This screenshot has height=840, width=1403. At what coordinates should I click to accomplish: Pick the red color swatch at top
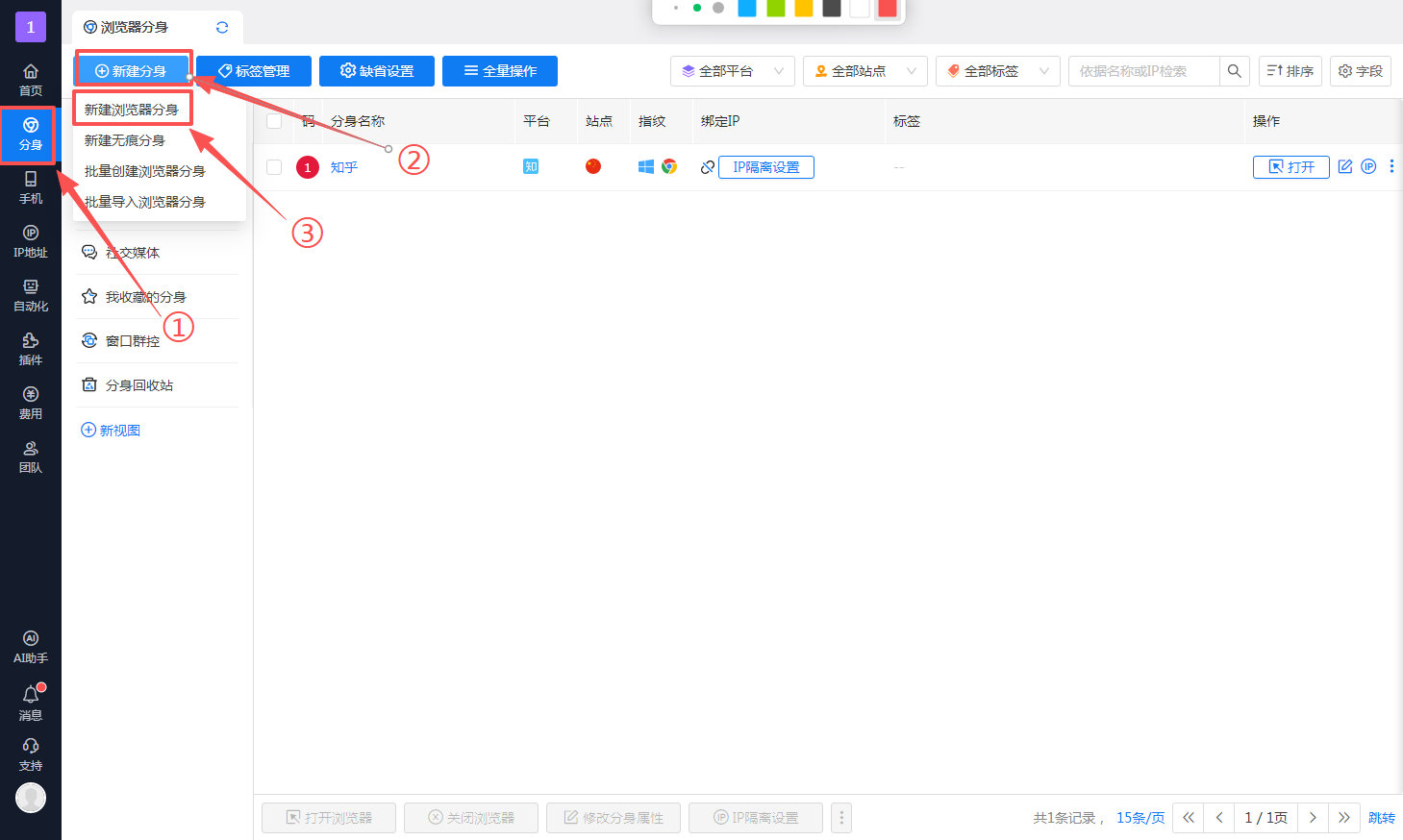pyautogui.click(x=887, y=9)
